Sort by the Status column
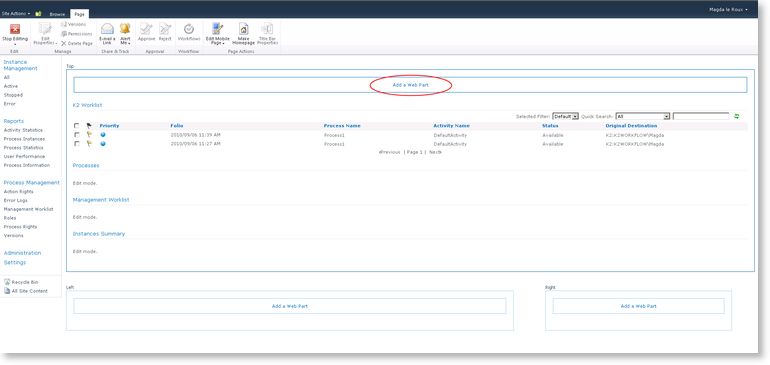The image size is (770, 365). pos(550,126)
